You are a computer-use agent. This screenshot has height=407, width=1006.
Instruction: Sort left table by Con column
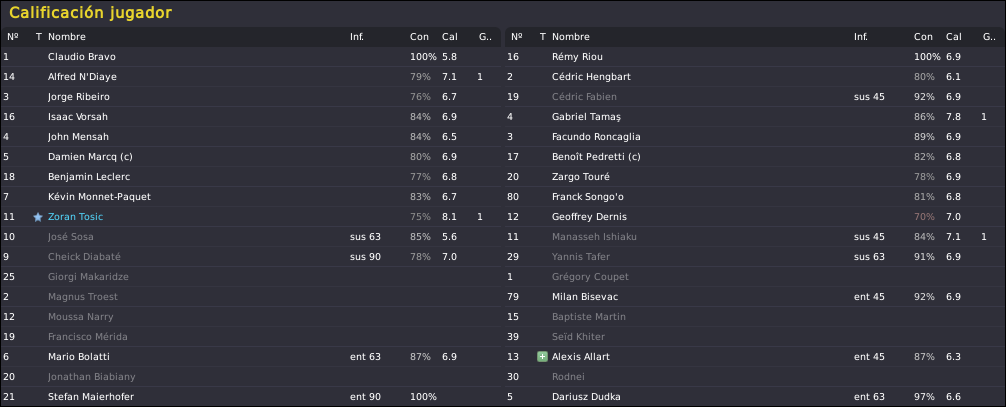pos(419,37)
